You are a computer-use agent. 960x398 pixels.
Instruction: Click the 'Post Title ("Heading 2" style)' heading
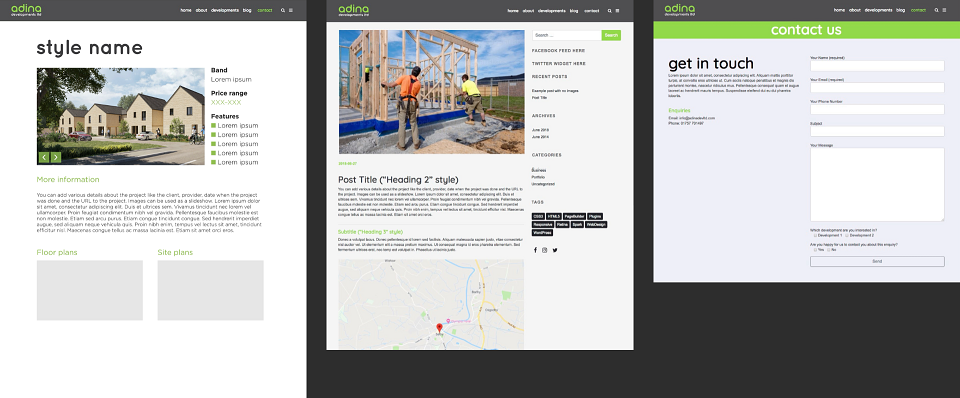(398, 179)
